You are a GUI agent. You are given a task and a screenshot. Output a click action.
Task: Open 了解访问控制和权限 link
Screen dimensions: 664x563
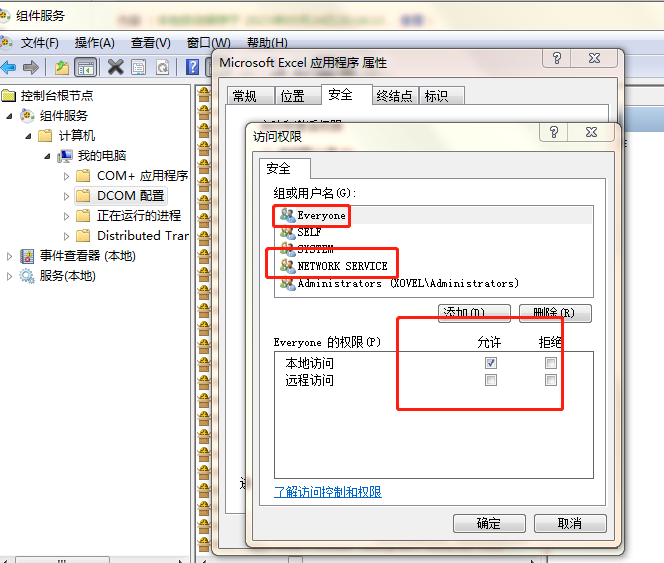[328, 492]
